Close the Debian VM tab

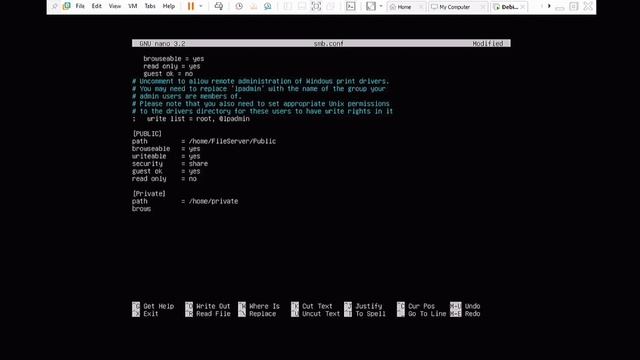(522, 7)
